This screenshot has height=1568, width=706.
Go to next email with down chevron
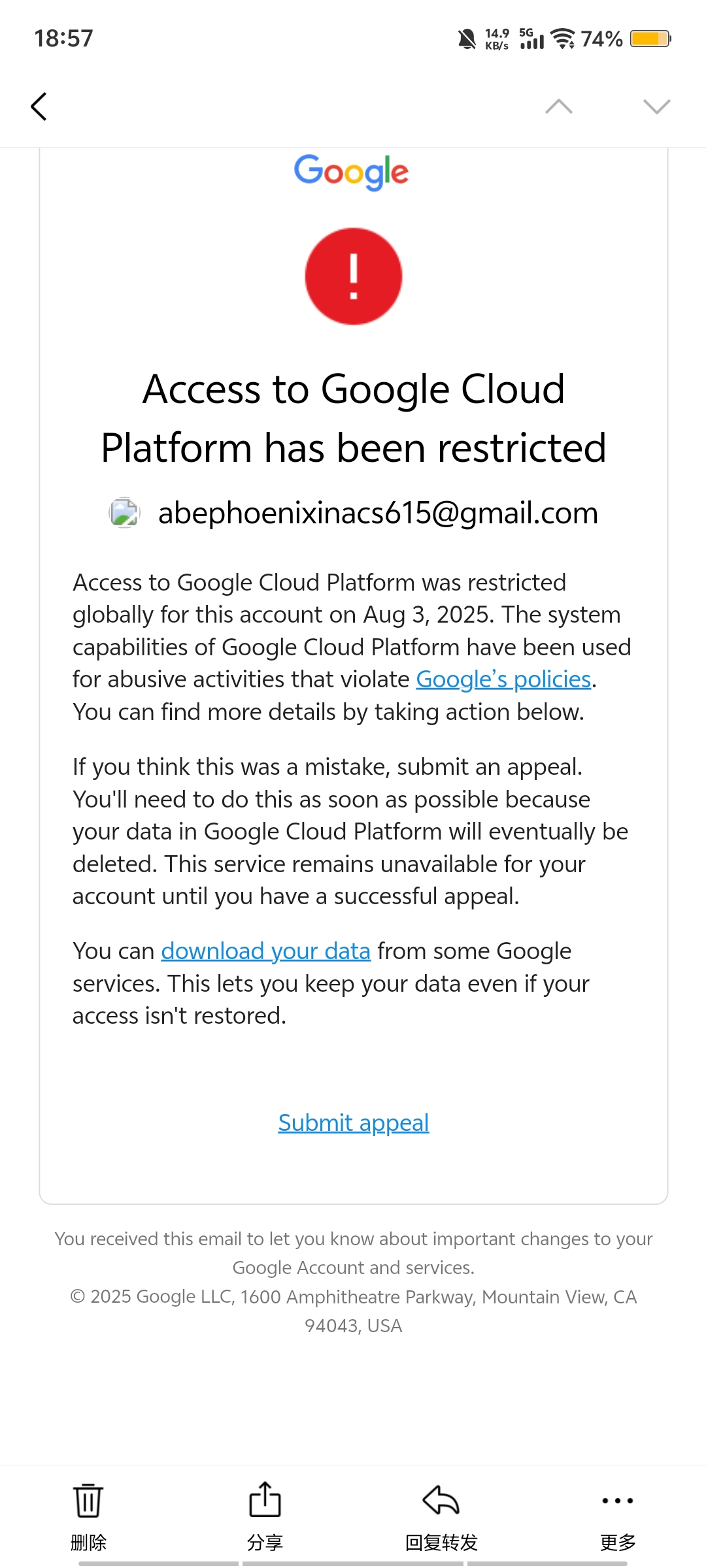pyautogui.click(x=657, y=106)
